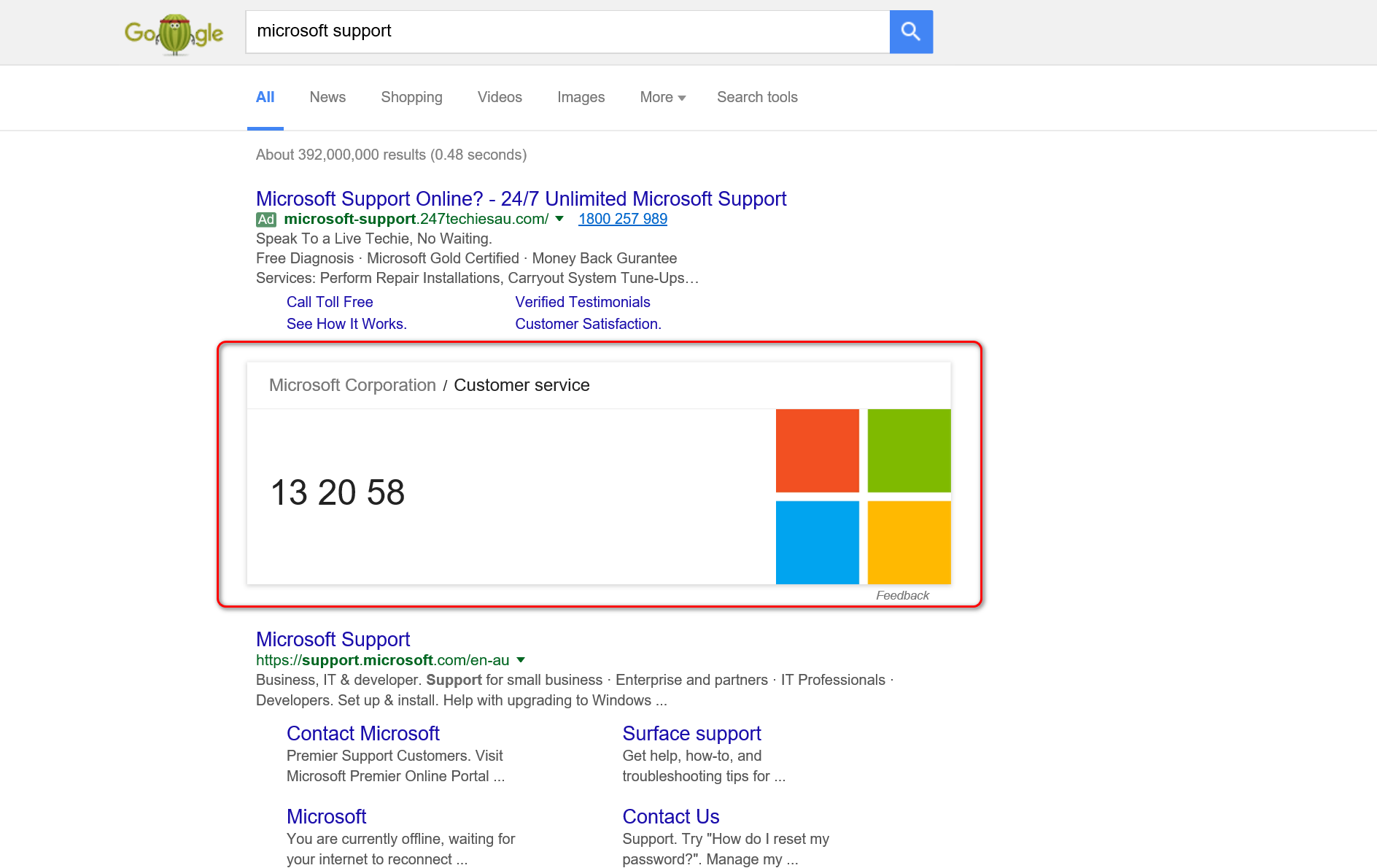Open the 'Microsoft' sitelink
The image size is (1377, 868).
pyautogui.click(x=326, y=816)
